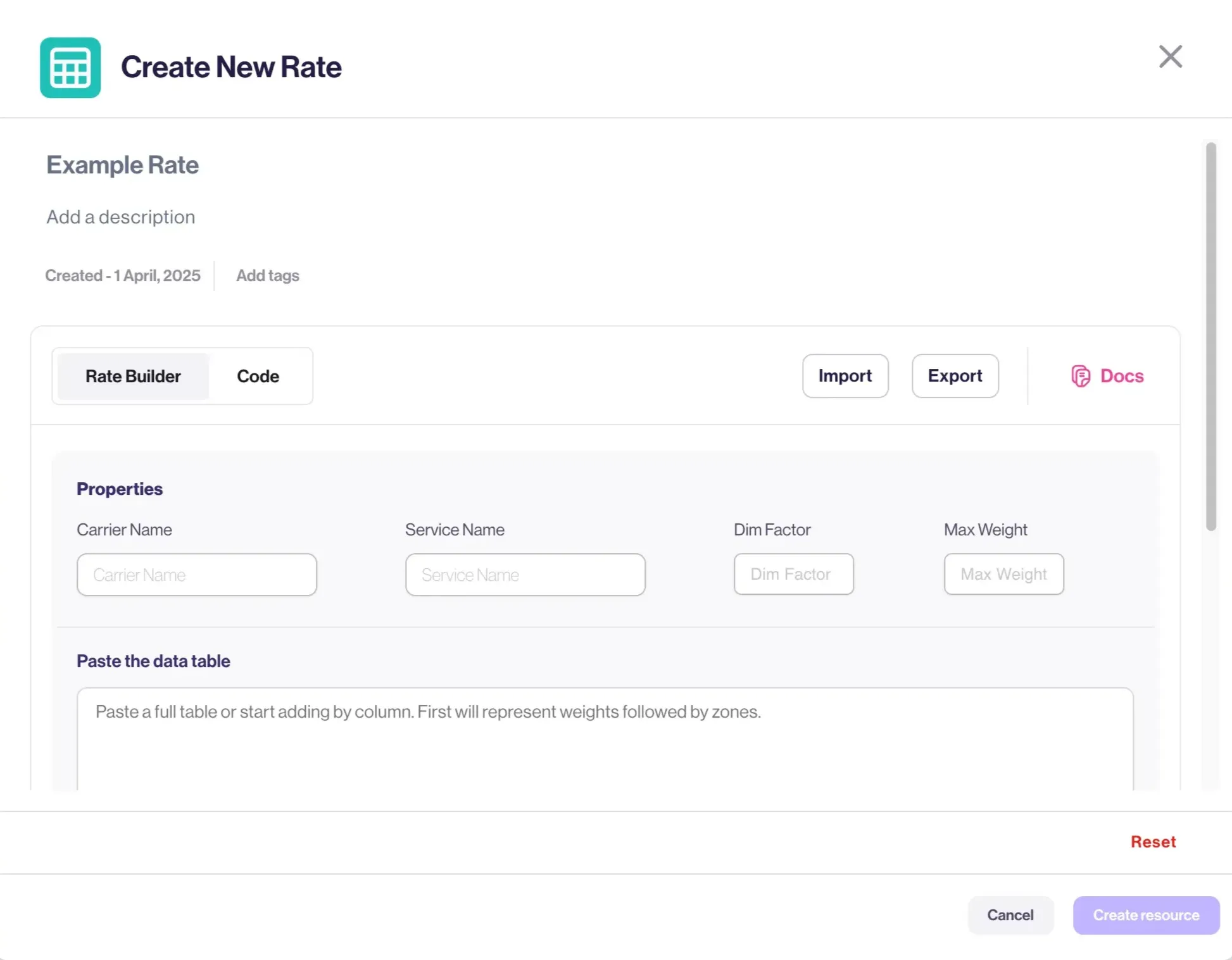Focus the Dim Factor input
Image resolution: width=1232 pixels, height=960 pixels.
click(794, 574)
